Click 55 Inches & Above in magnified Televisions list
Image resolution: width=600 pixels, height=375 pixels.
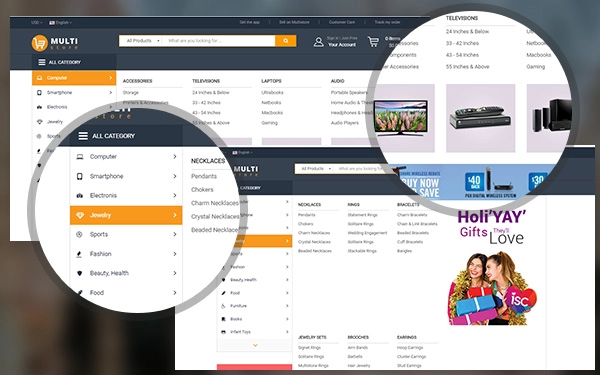tap(468, 67)
